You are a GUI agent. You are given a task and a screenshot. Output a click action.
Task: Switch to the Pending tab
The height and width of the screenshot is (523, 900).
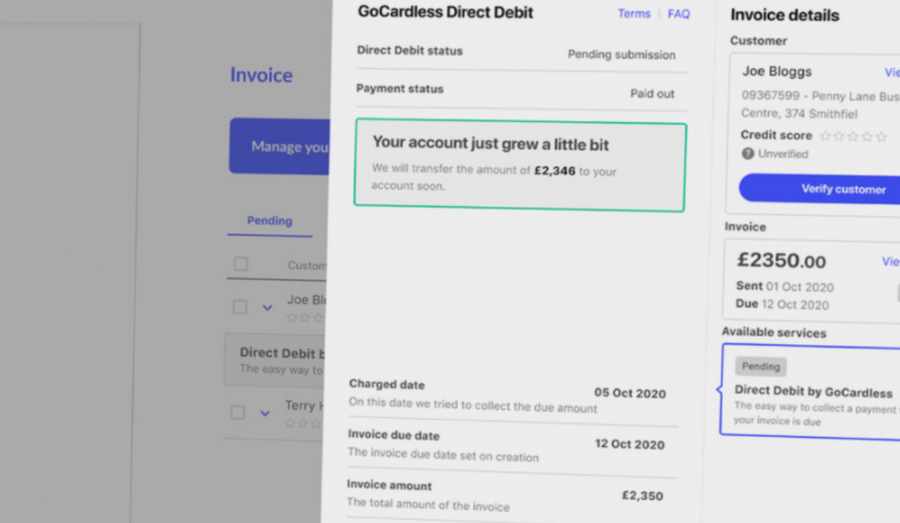click(269, 221)
